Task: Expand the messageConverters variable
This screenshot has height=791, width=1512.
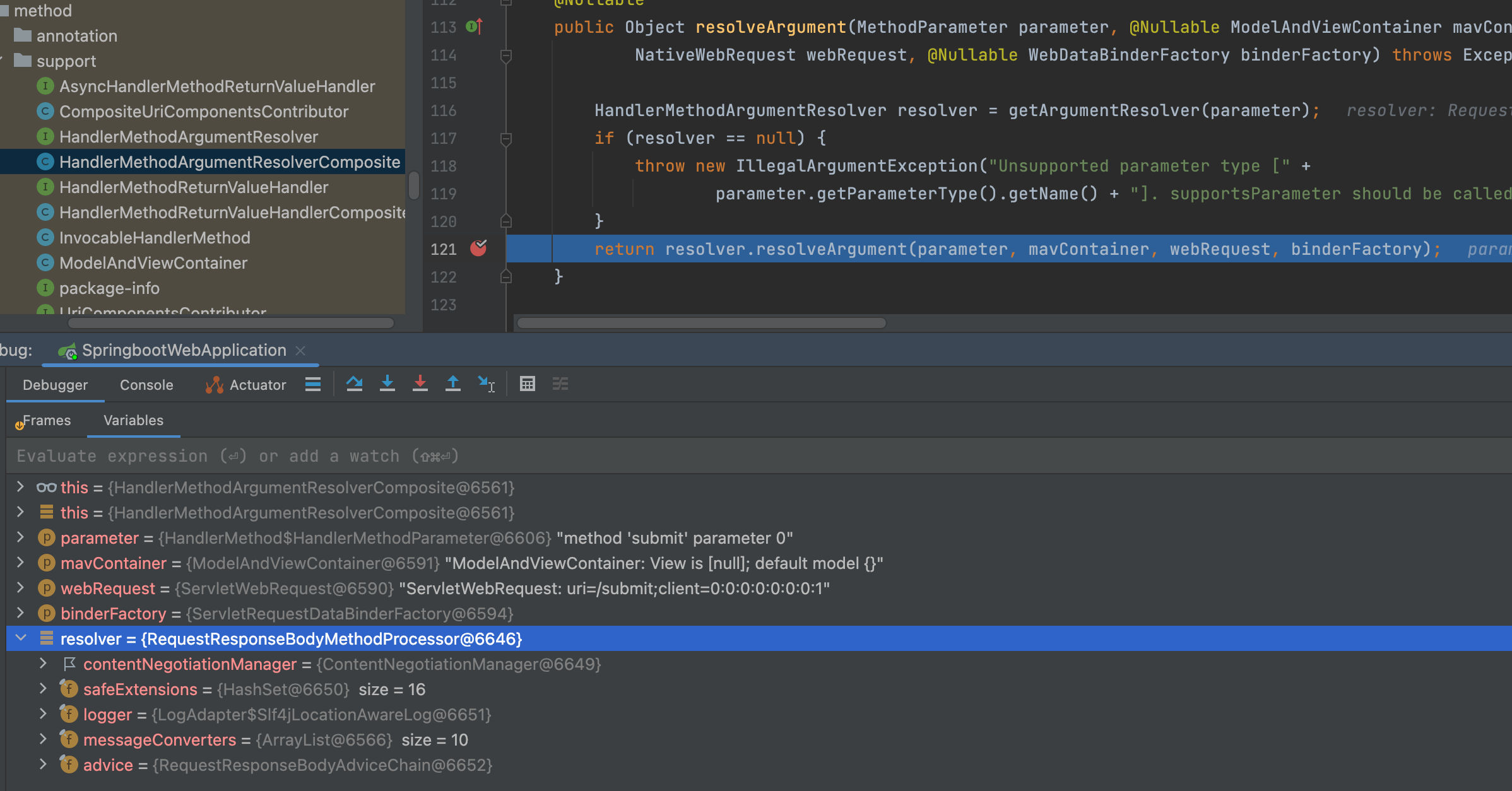Action: coord(43,739)
